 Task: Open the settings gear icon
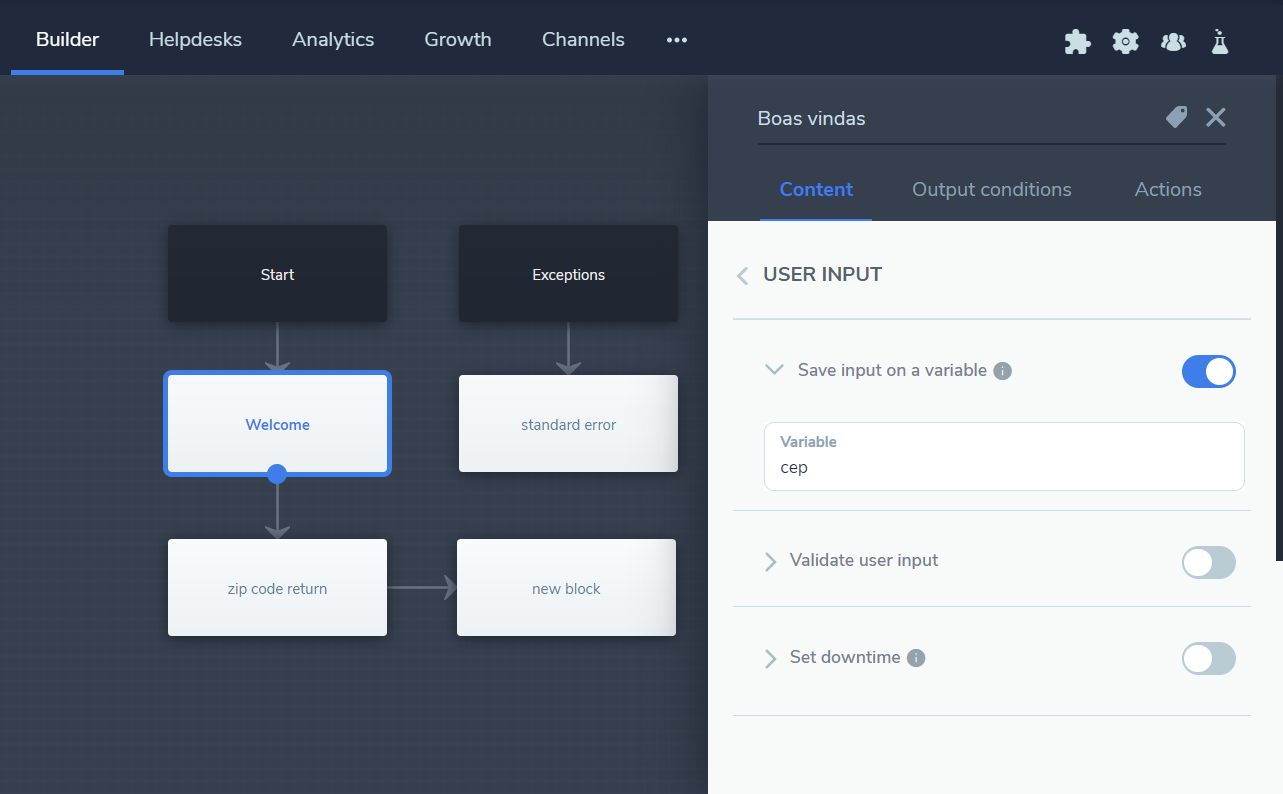(1126, 41)
